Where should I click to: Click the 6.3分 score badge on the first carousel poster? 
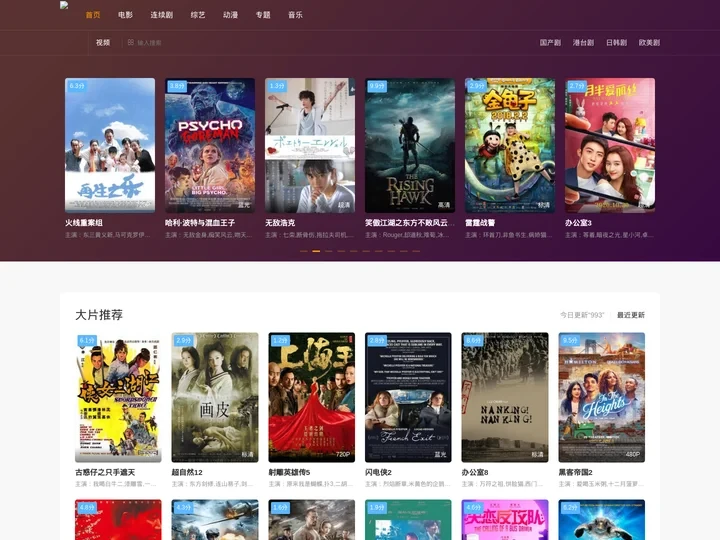(x=77, y=86)
